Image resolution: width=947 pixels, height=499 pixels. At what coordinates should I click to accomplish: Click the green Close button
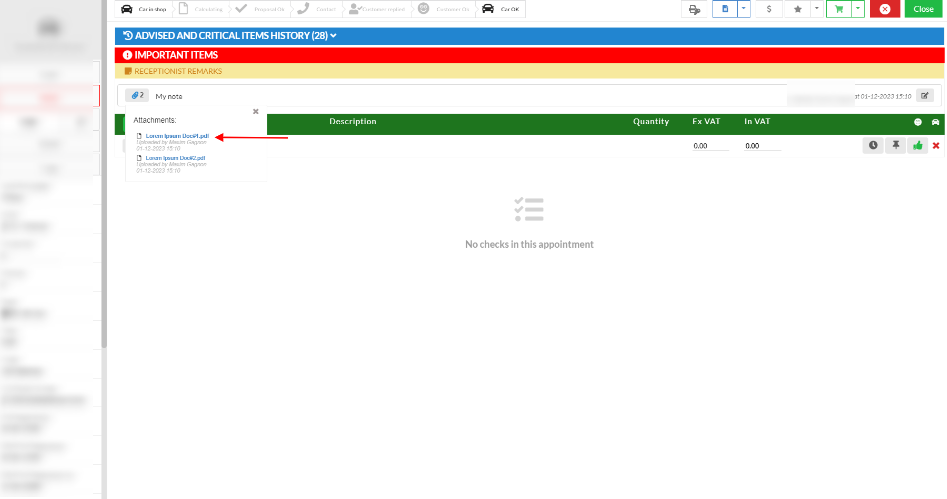924,9
